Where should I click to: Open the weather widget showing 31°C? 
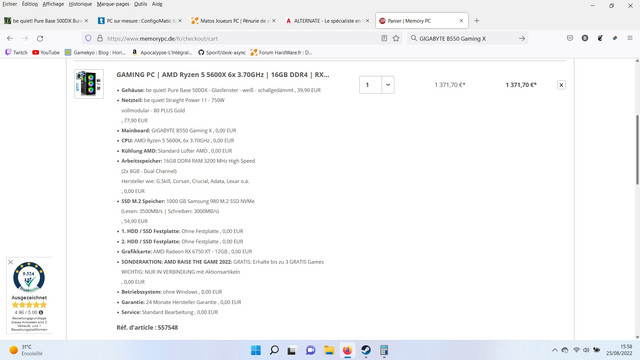pos(26,350)
